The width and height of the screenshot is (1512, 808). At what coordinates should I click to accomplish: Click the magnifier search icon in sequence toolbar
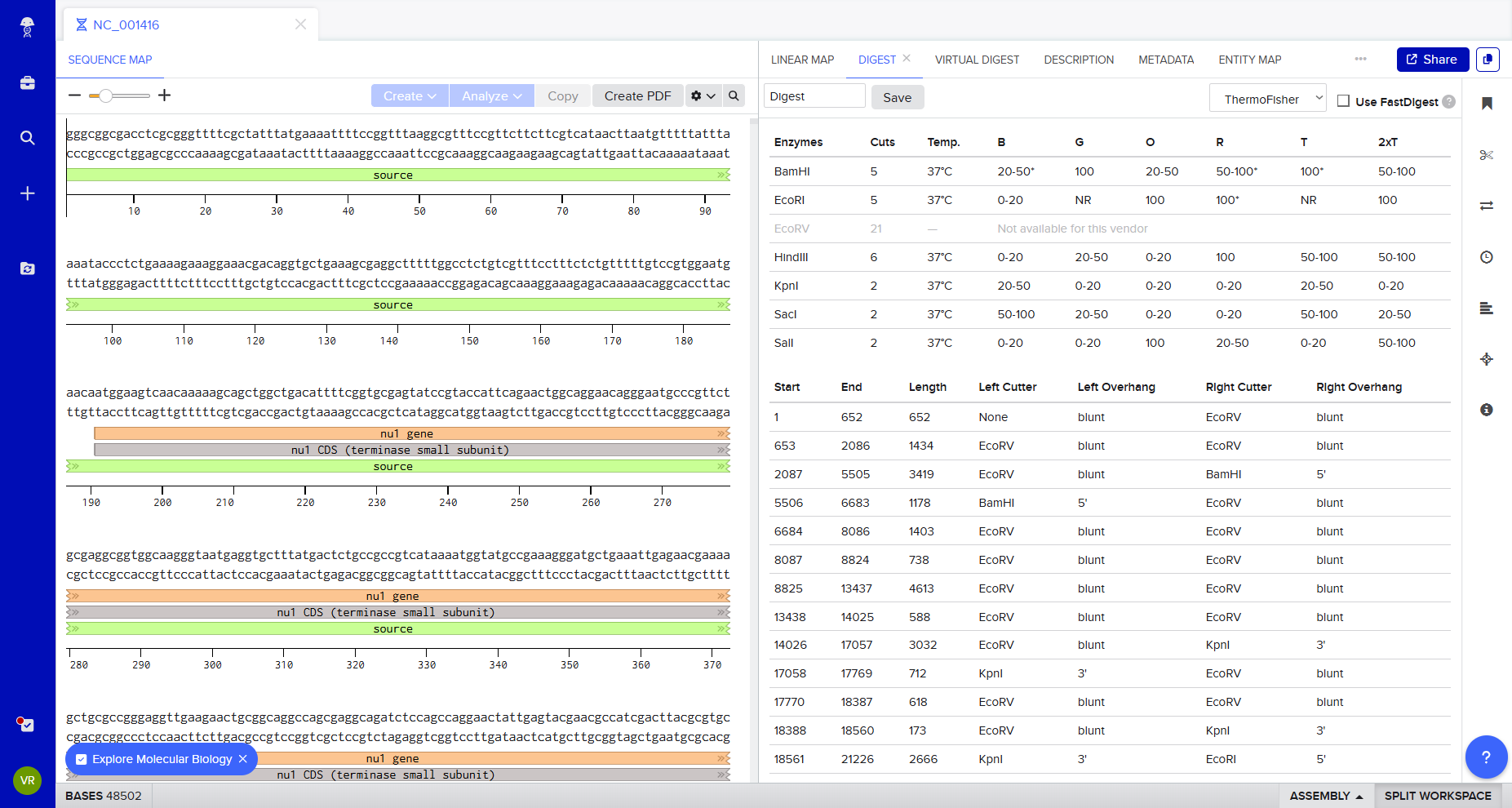(734, 95)
